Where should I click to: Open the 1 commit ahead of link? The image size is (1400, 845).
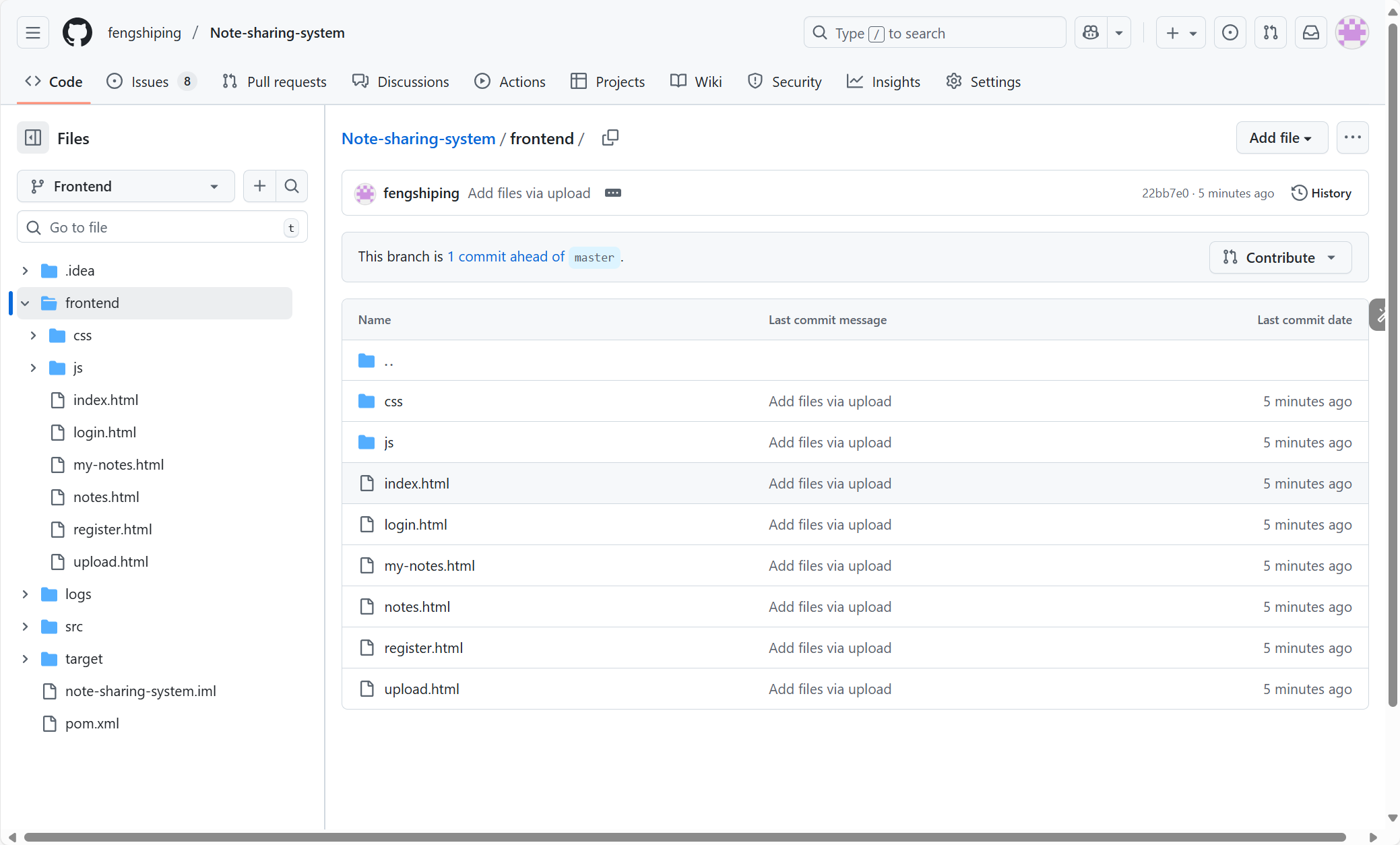(x=506, y=257)
